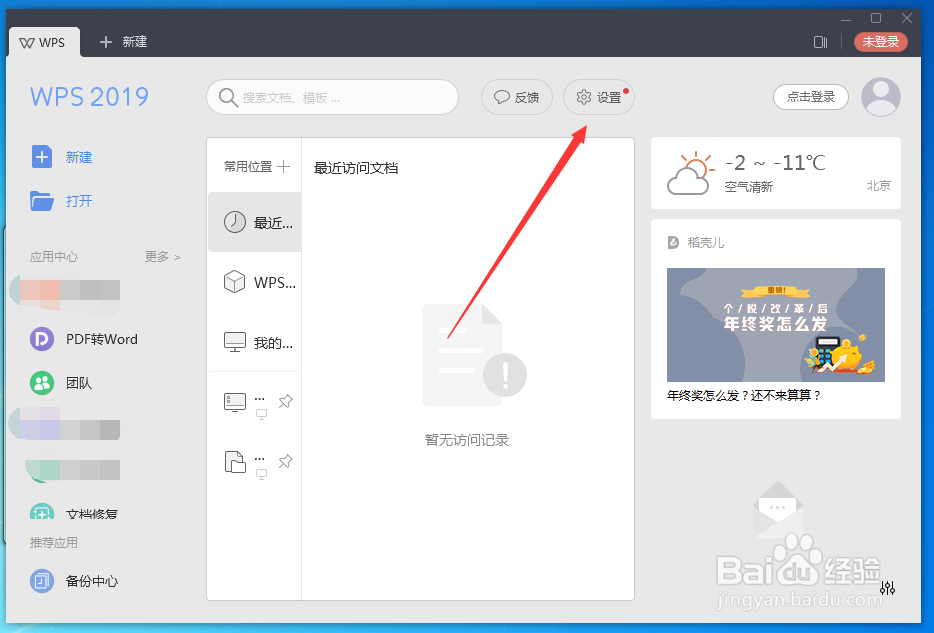The image size is (934, 633).
Task: Click the 空气清新 air quality text
Action: point(749,187)
